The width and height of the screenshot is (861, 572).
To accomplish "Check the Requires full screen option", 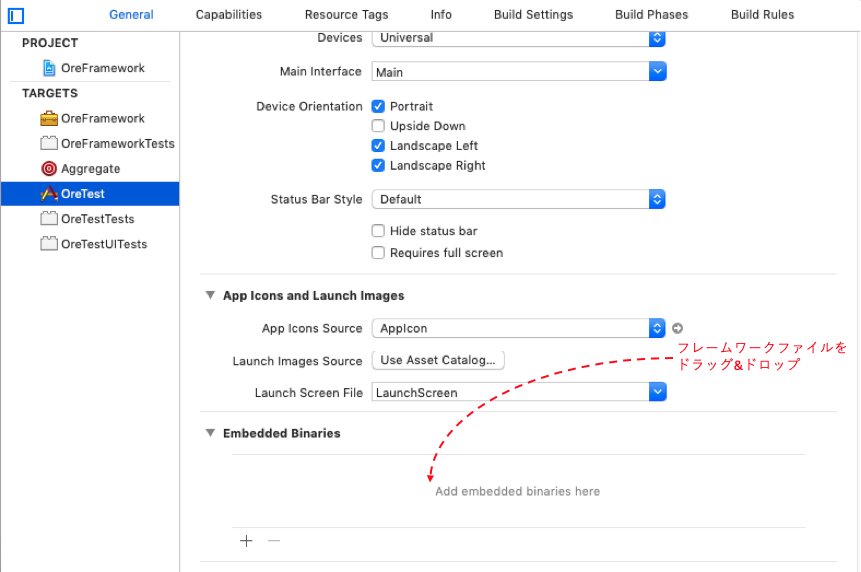I will click(x=378, y=253).
